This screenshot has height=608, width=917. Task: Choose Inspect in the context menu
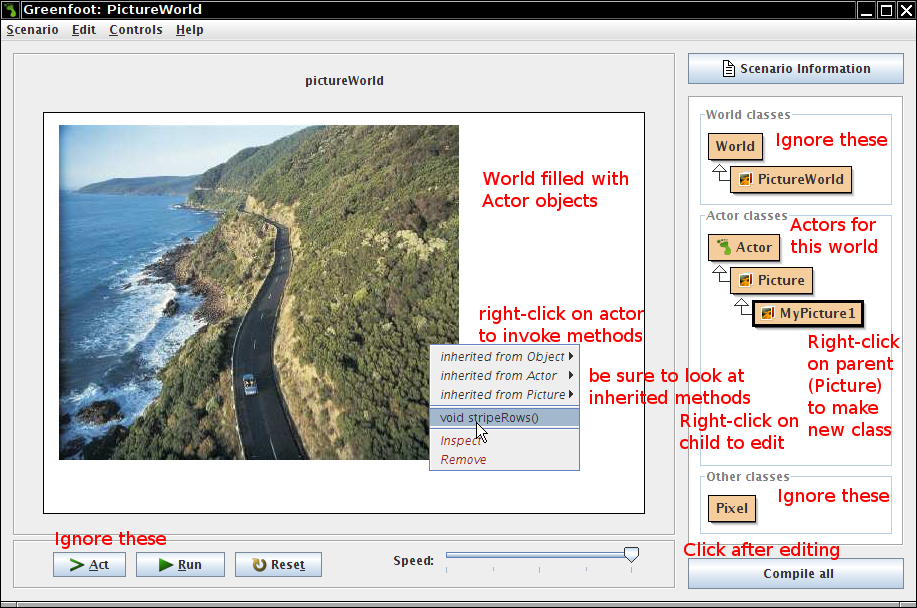(x=460, y=441)
